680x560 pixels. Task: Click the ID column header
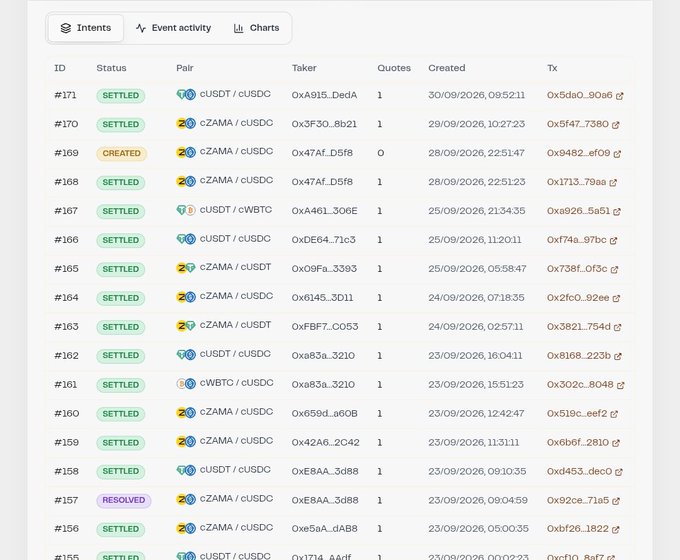pyautogui.click(x=60, y=68)
